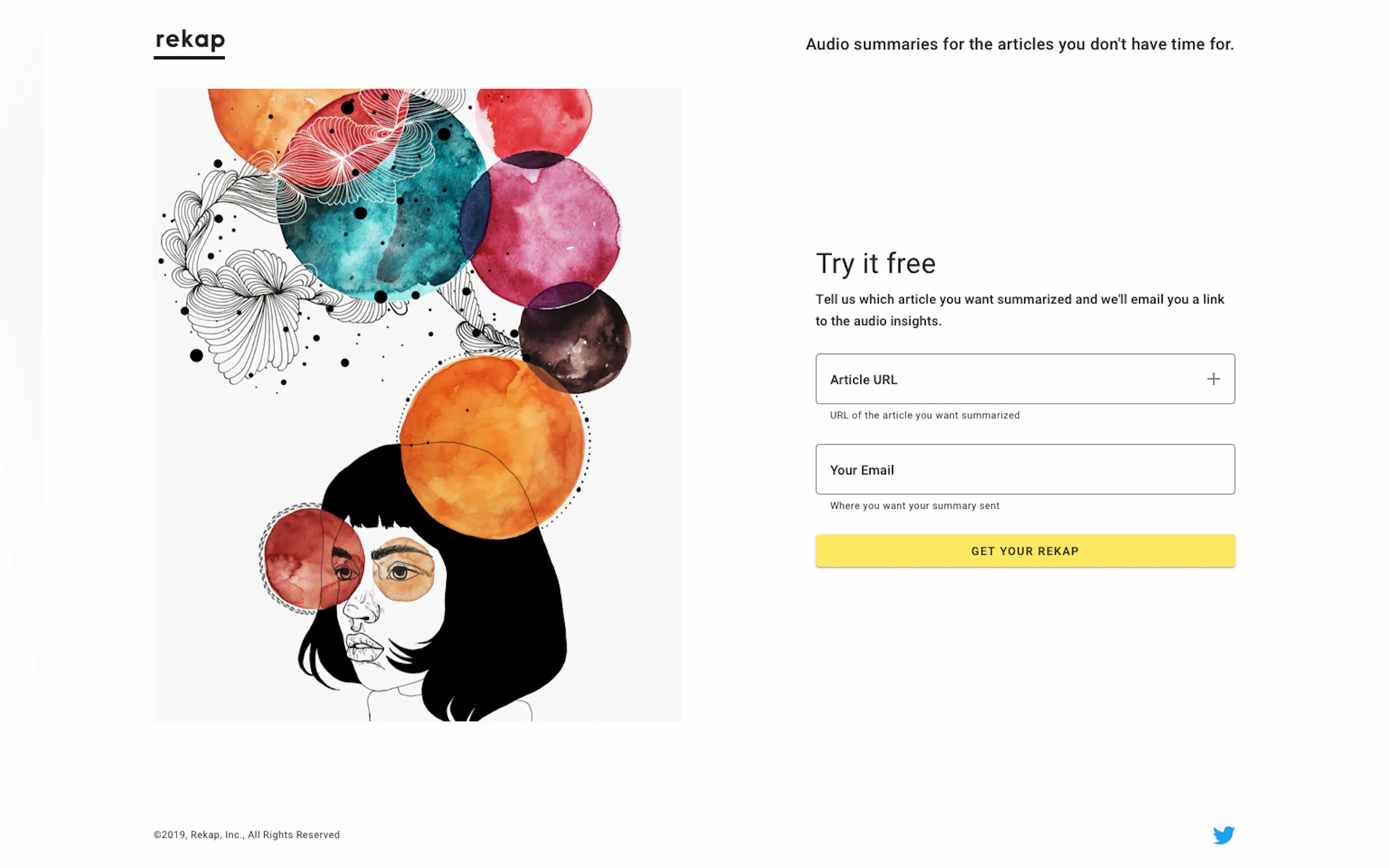Click the Audio summaries tagline text
This screenshot has width=1389, height=868.
pyautogui.click(x=1020, y=44)
